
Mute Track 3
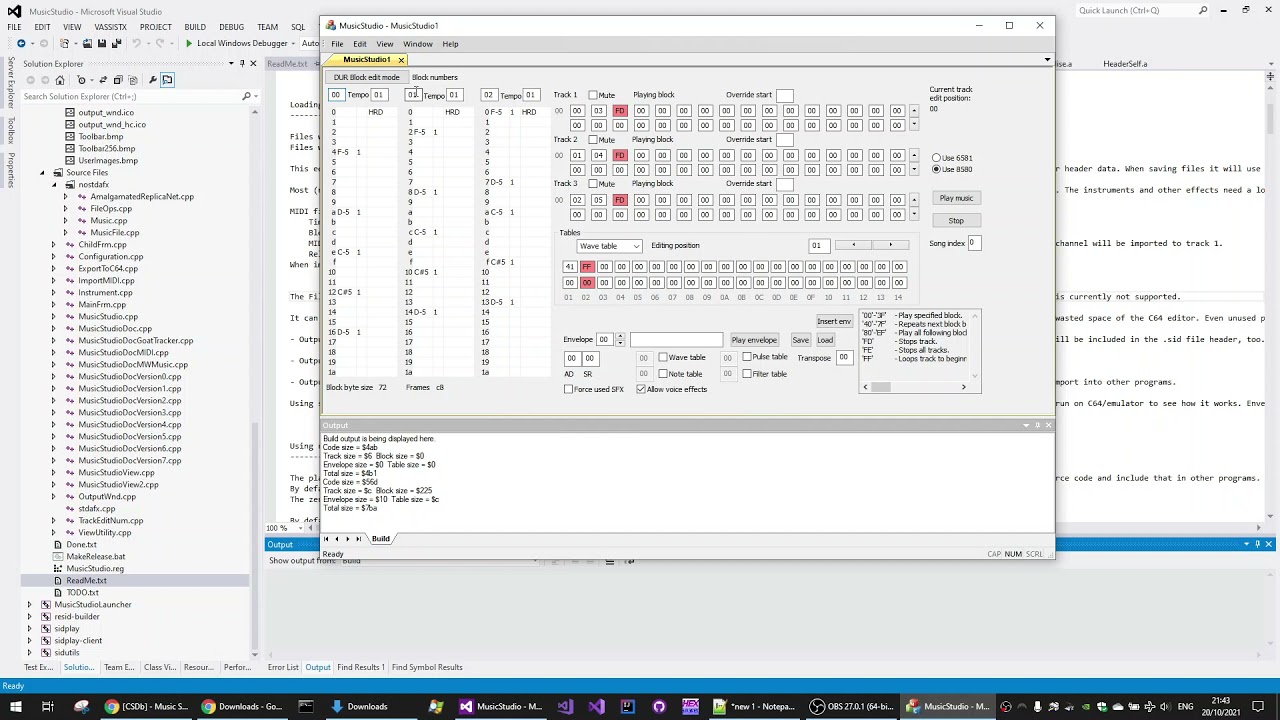pos(593,183)
